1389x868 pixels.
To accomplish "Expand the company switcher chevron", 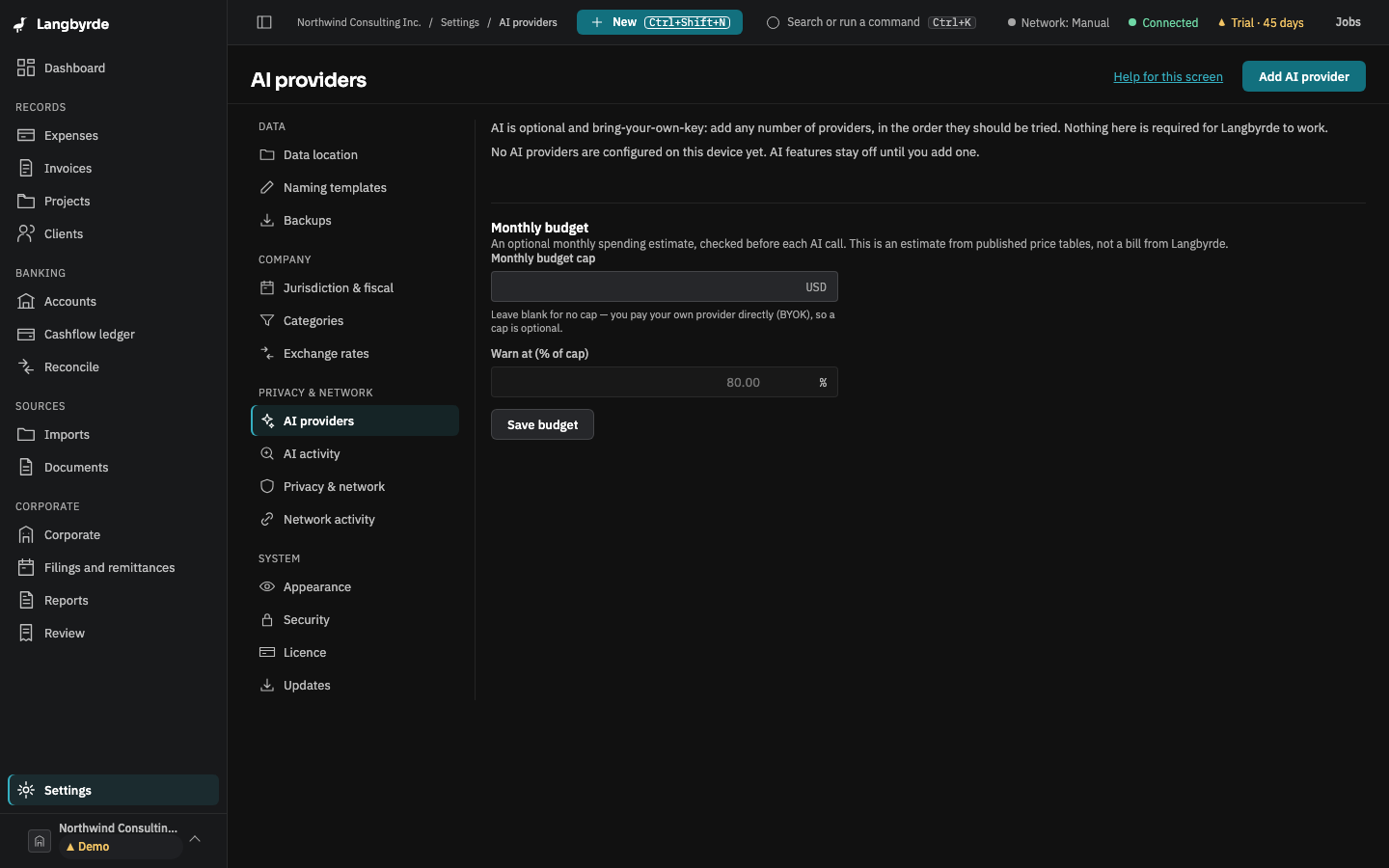I will click(195, 839).
